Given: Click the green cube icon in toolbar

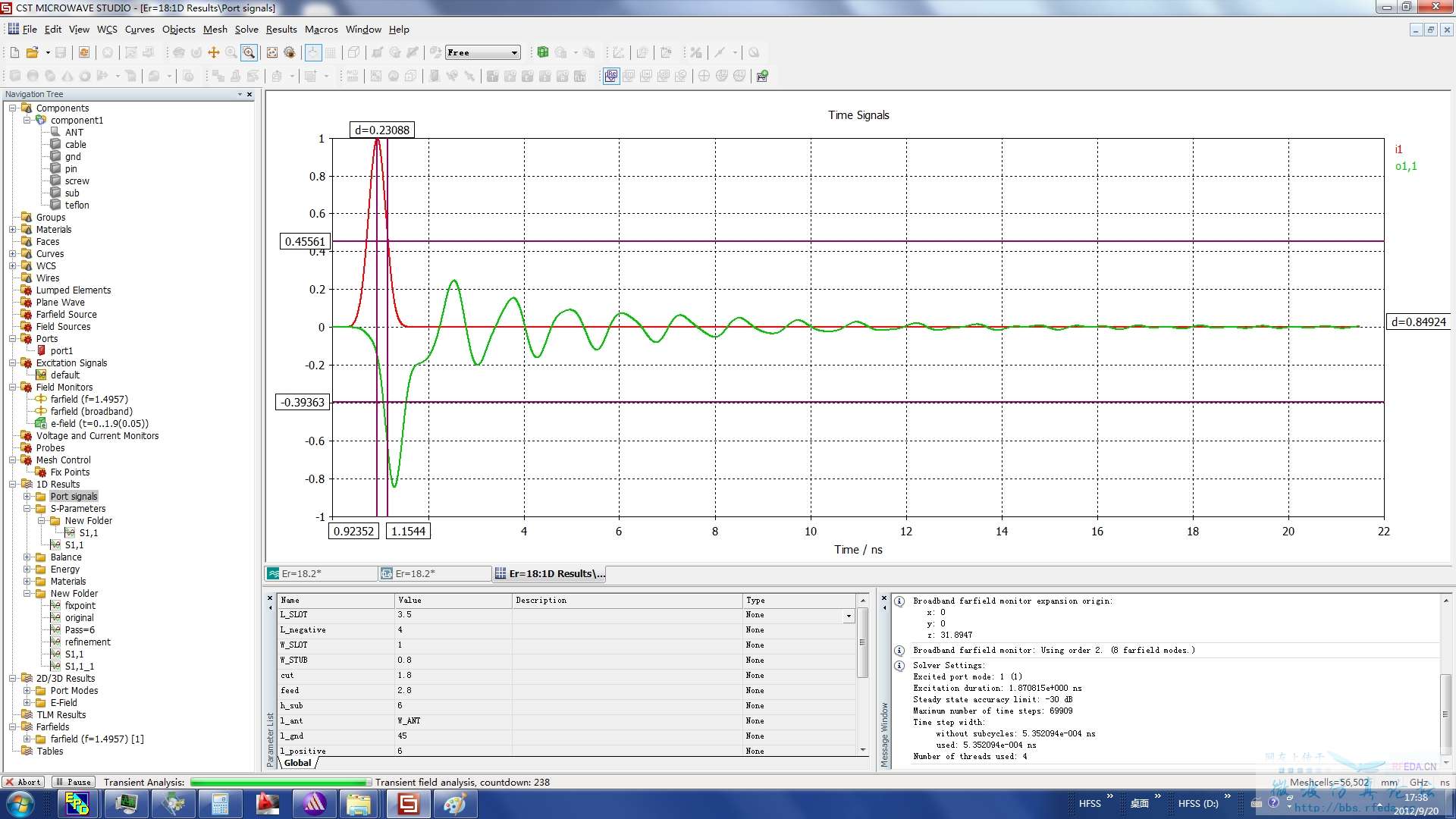Looking at the screenshot, I should tap(543, 52).
